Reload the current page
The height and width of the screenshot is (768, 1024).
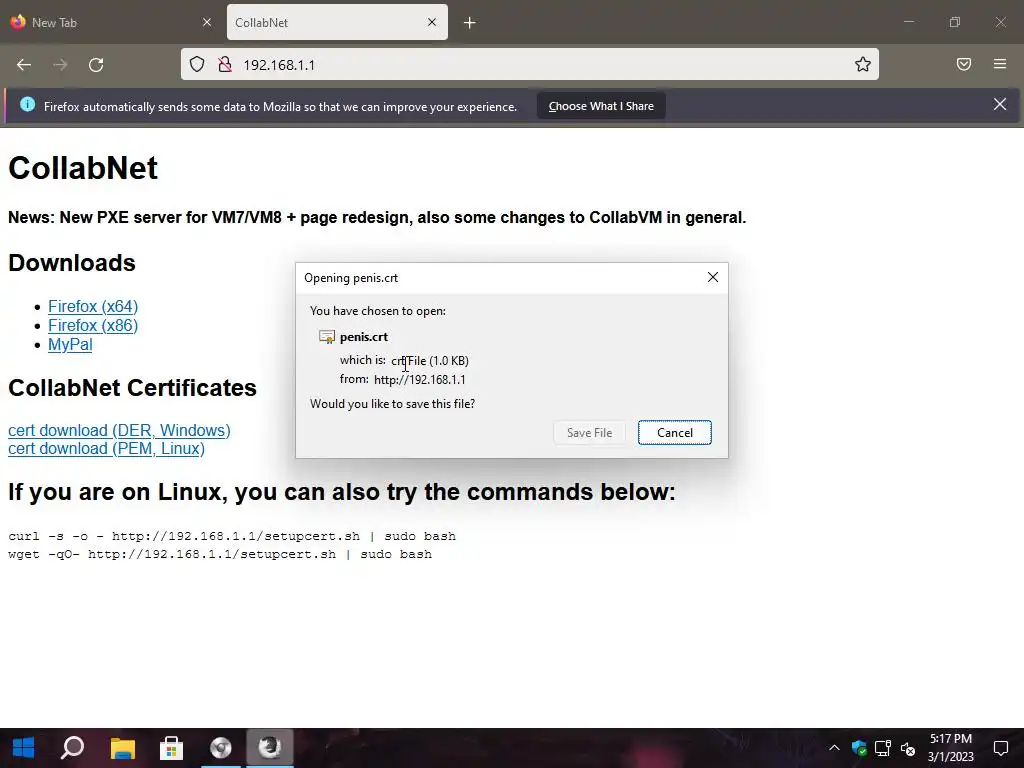point(96,65)
